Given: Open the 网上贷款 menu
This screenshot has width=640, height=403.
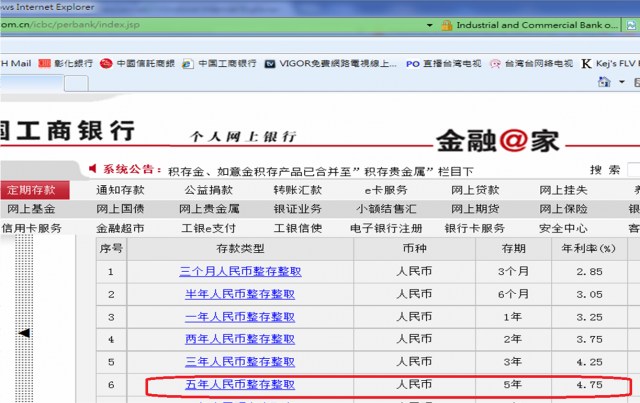Looking at the screenshot, I should point(475,190).
